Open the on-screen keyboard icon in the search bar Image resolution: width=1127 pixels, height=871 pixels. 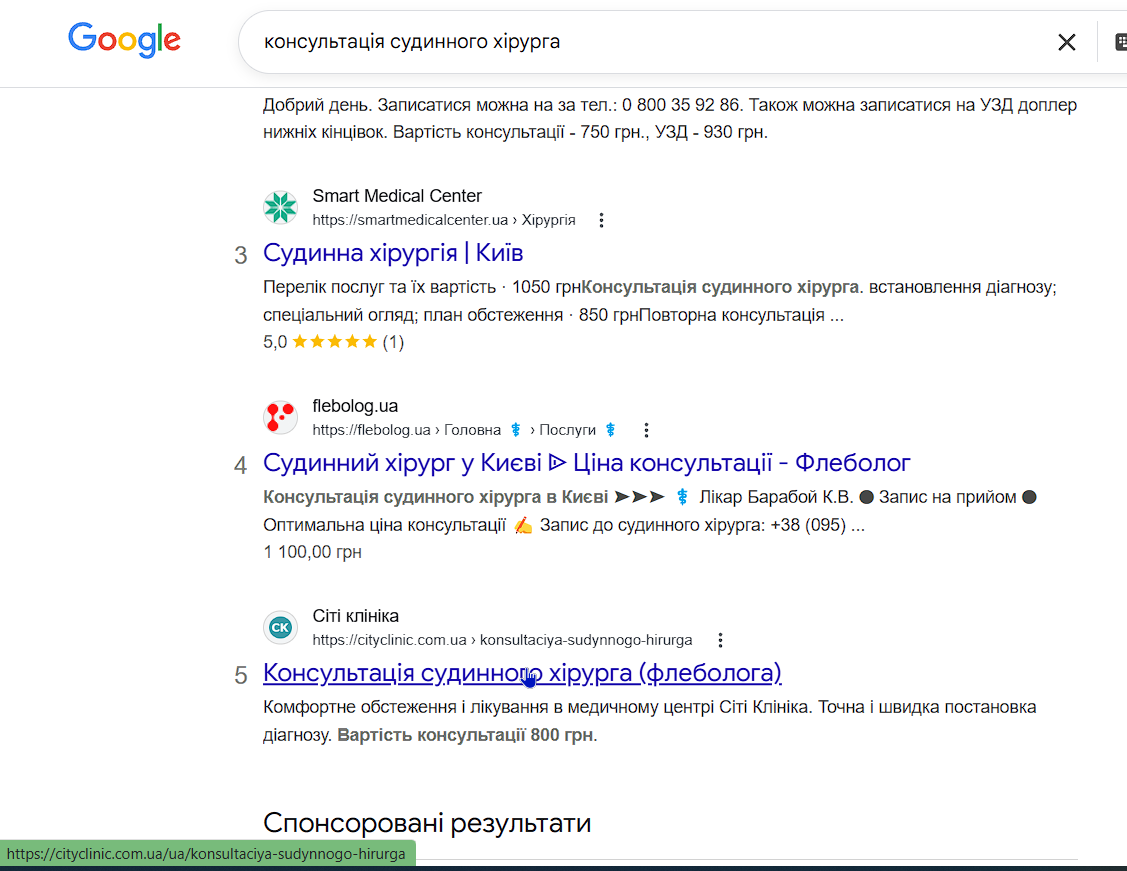(x=1121, y=42)
